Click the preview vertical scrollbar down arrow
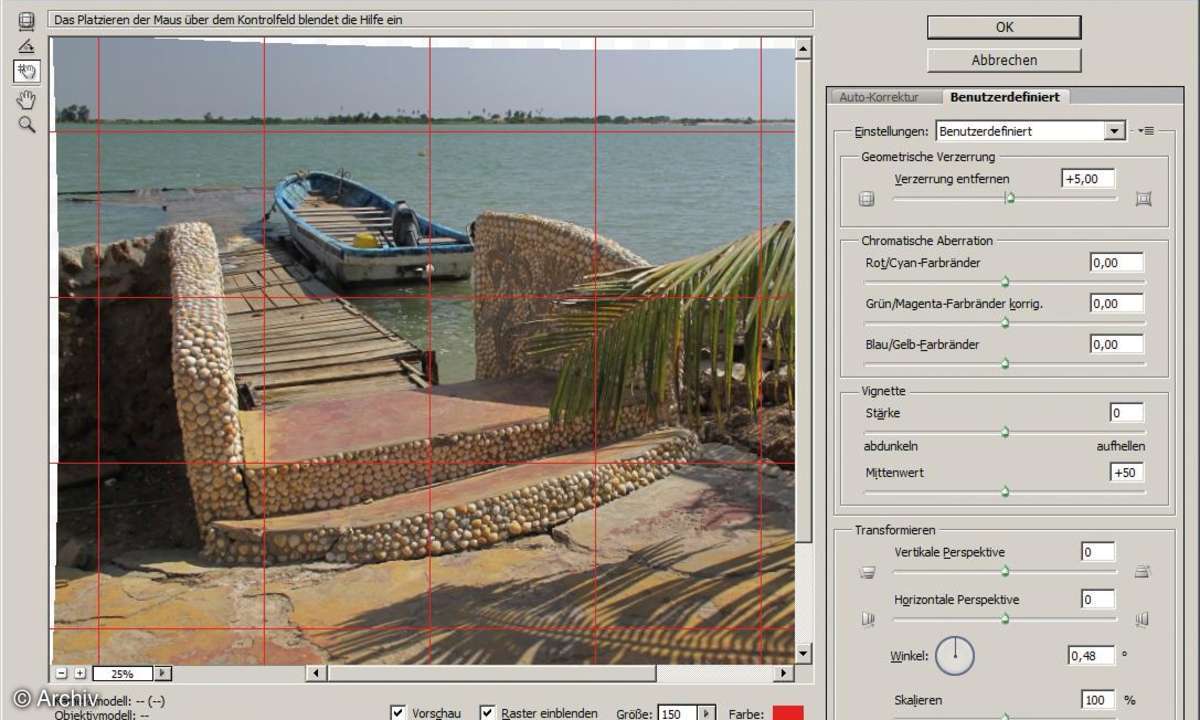 803,653
